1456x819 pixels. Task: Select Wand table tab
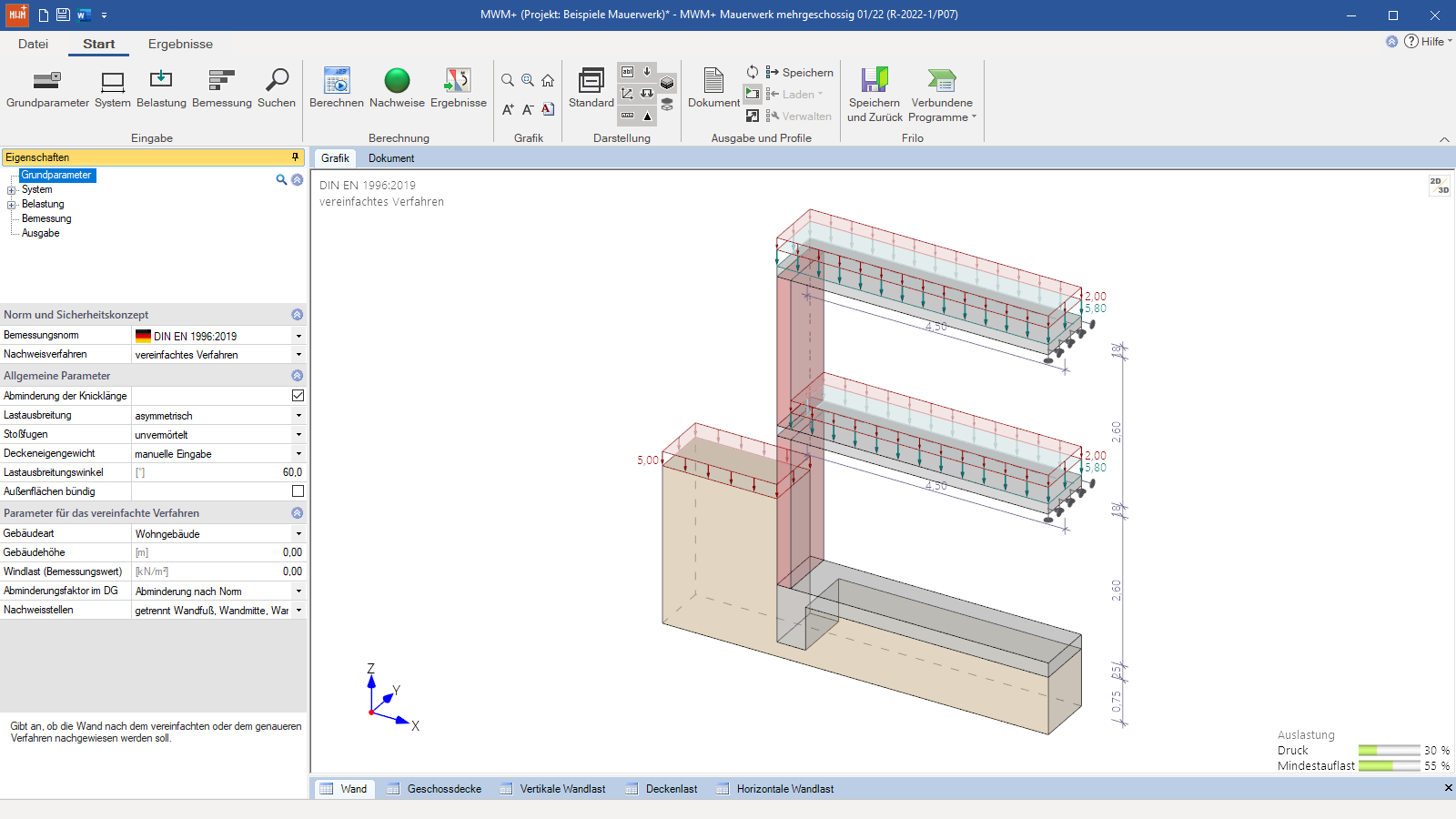344,789
